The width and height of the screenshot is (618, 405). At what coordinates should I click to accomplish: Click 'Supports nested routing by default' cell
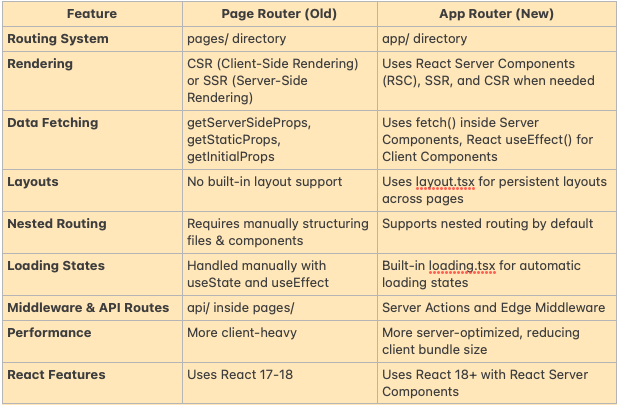[497, 232]
